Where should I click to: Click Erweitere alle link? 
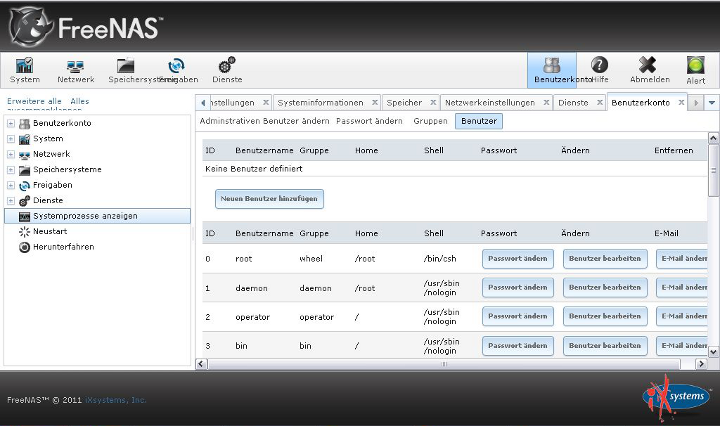pos(34,101)
